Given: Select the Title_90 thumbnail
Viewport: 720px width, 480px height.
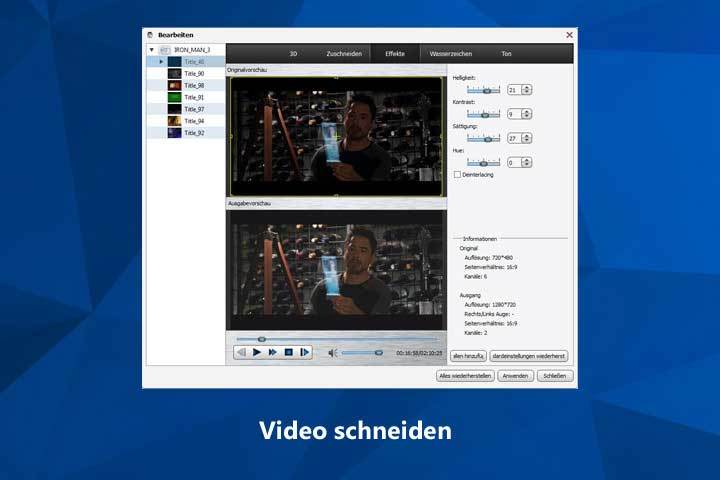Looking at the screenshot, I should (174, 73).
